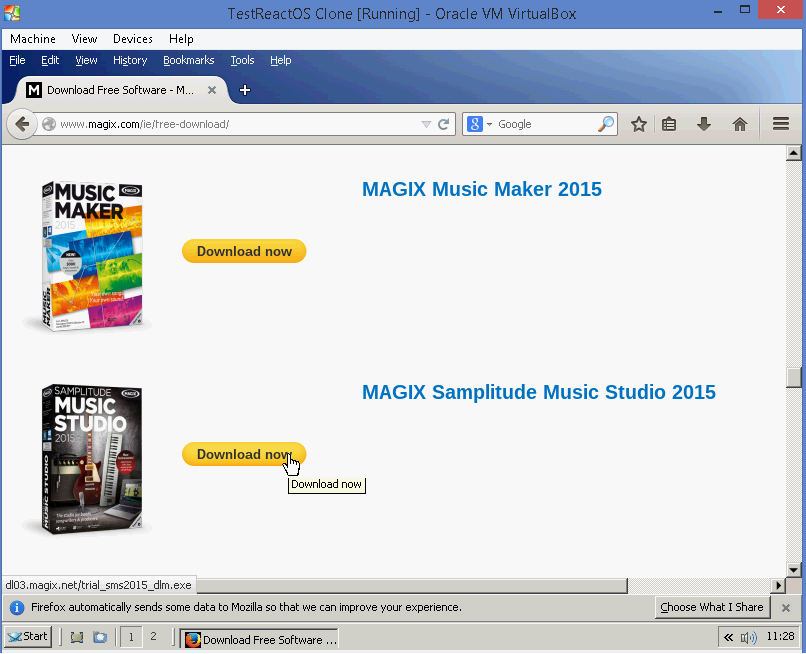Switch to virtual desktop 2
806x654 pixels.
[153, 637]
